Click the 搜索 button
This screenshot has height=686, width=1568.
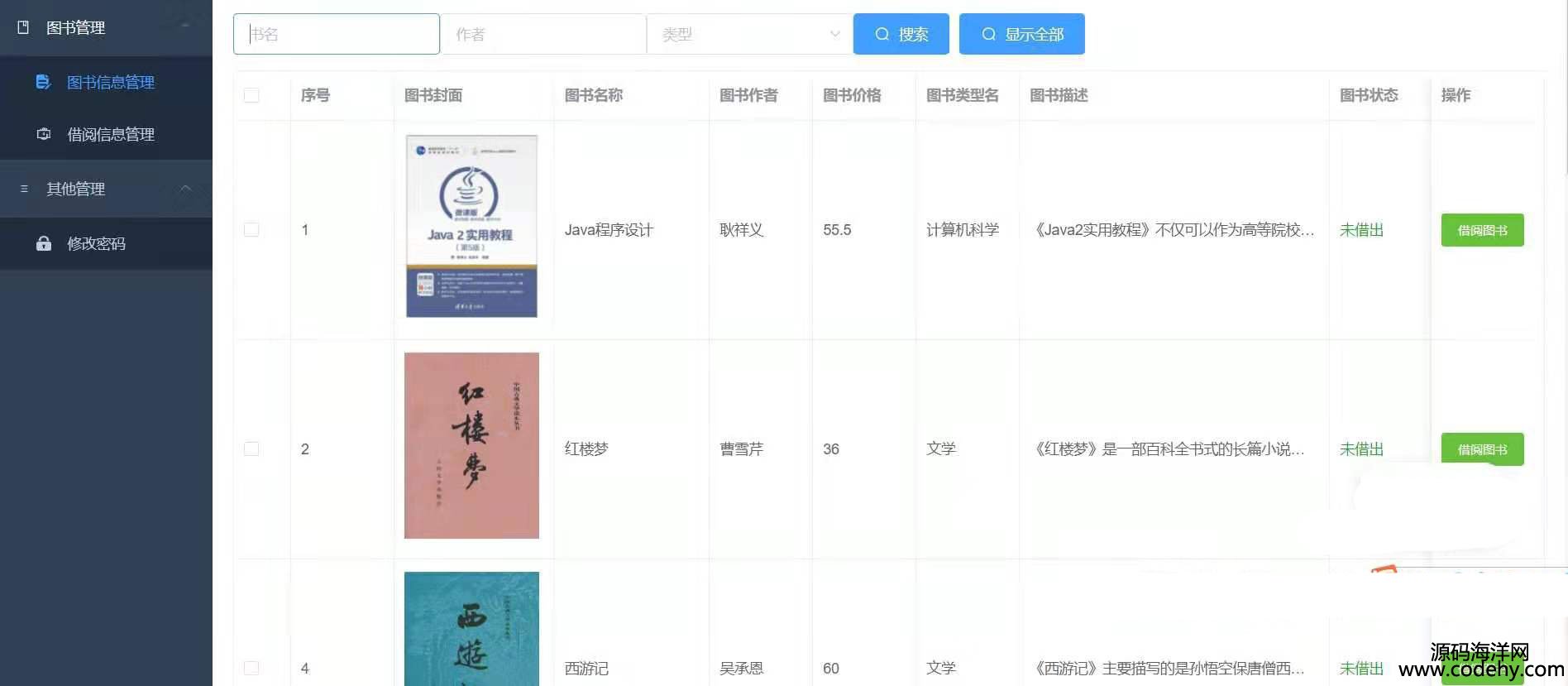(x=901, y=34)
